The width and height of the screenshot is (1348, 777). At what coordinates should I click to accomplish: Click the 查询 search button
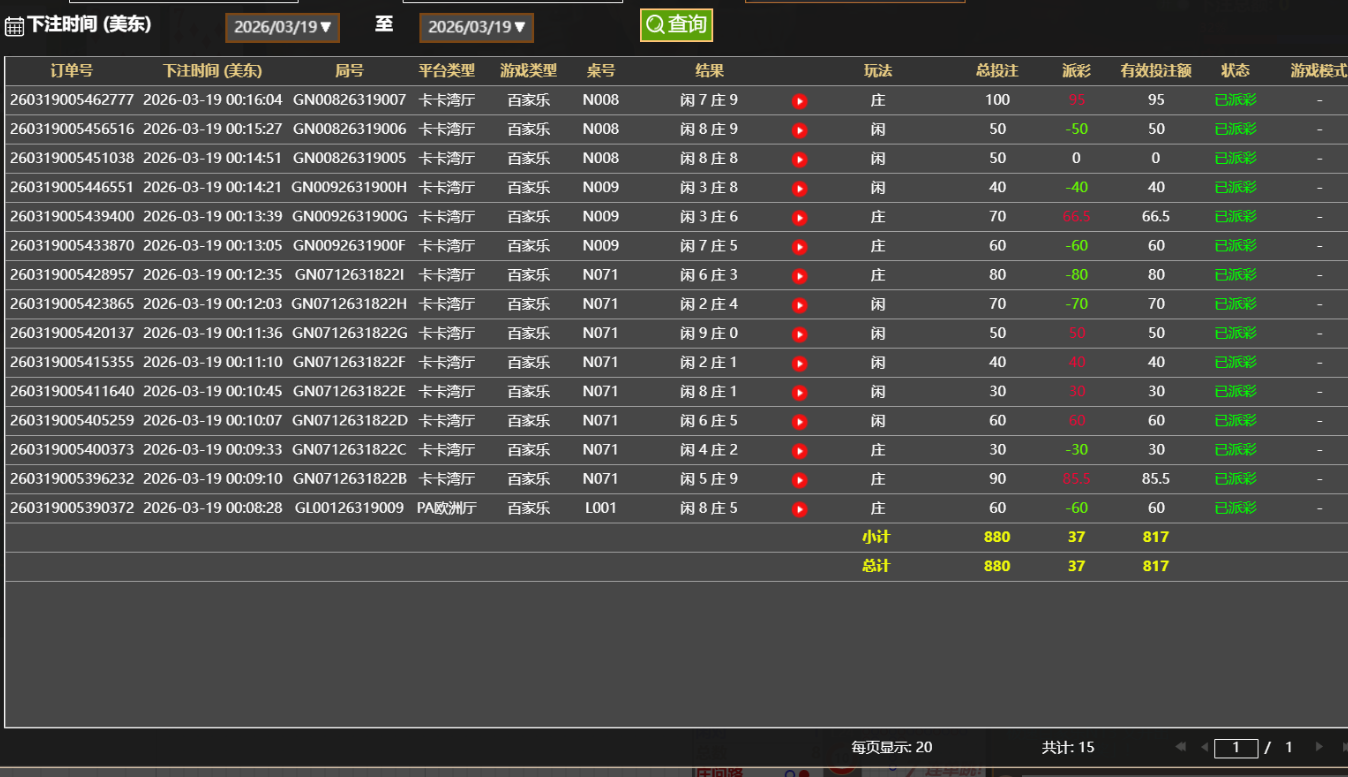point(676,25)
